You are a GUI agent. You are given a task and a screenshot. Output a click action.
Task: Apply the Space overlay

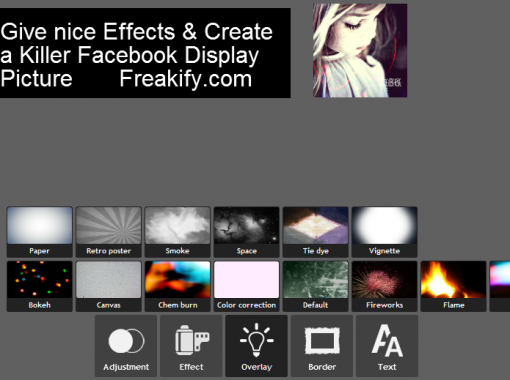(247, 232)
